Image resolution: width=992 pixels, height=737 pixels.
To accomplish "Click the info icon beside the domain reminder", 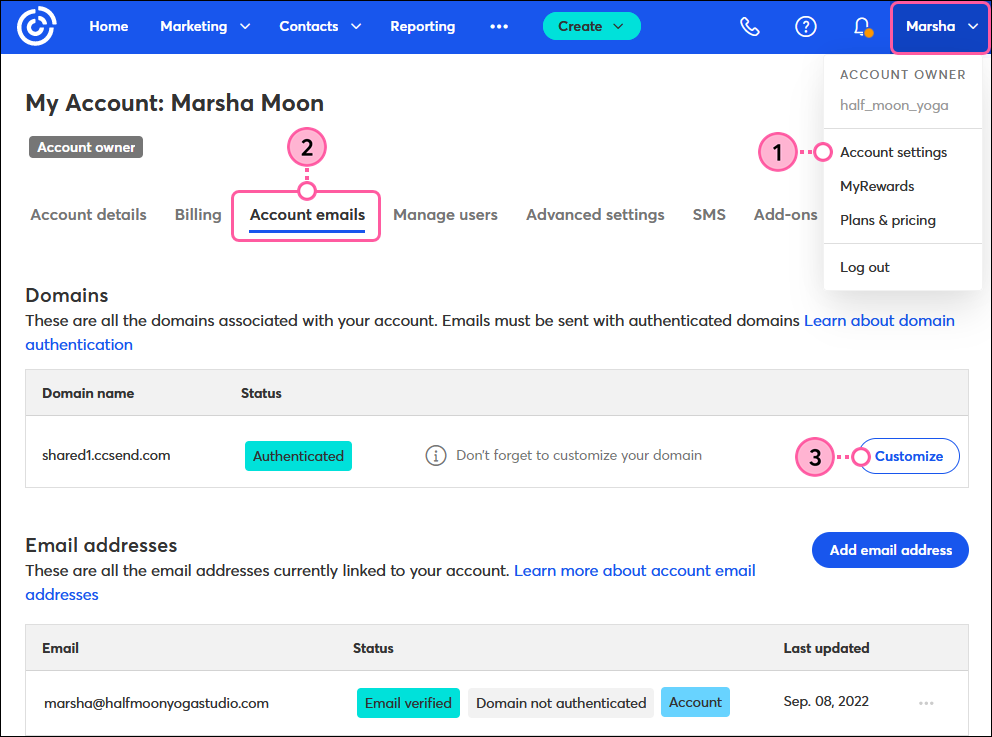I will pos(435,455).
